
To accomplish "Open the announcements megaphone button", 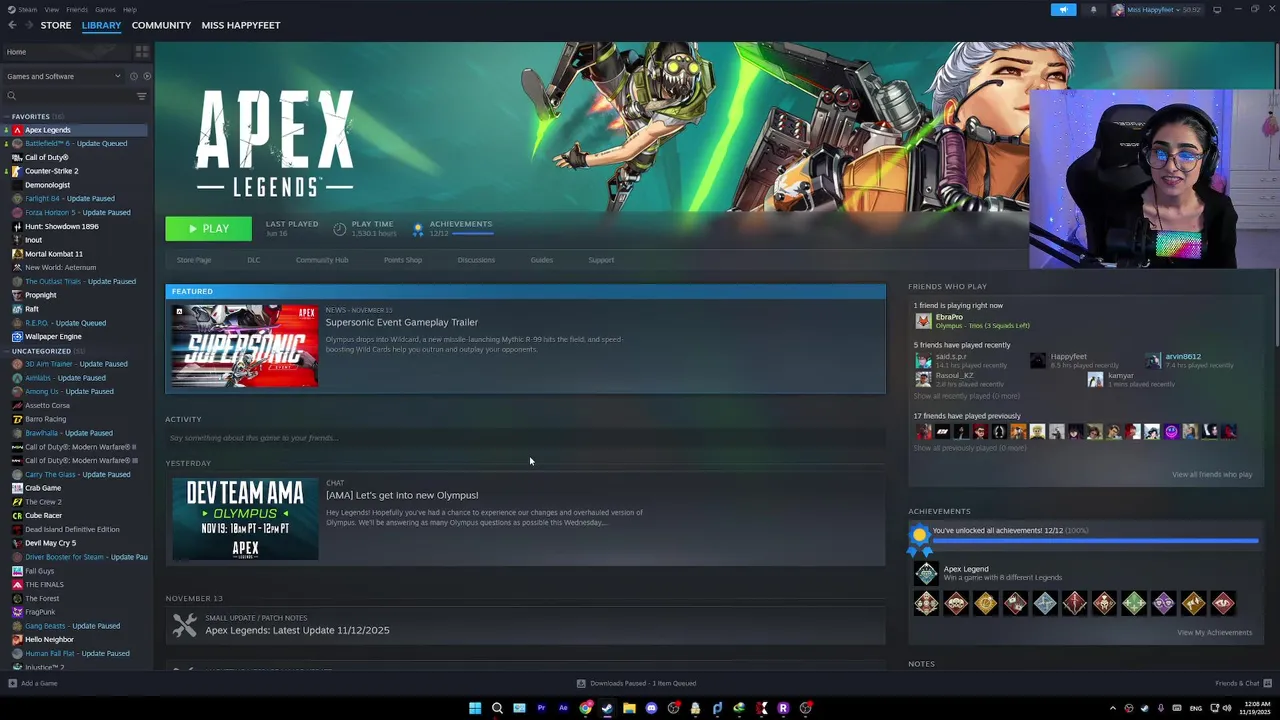I will (x=1063, y=10).
